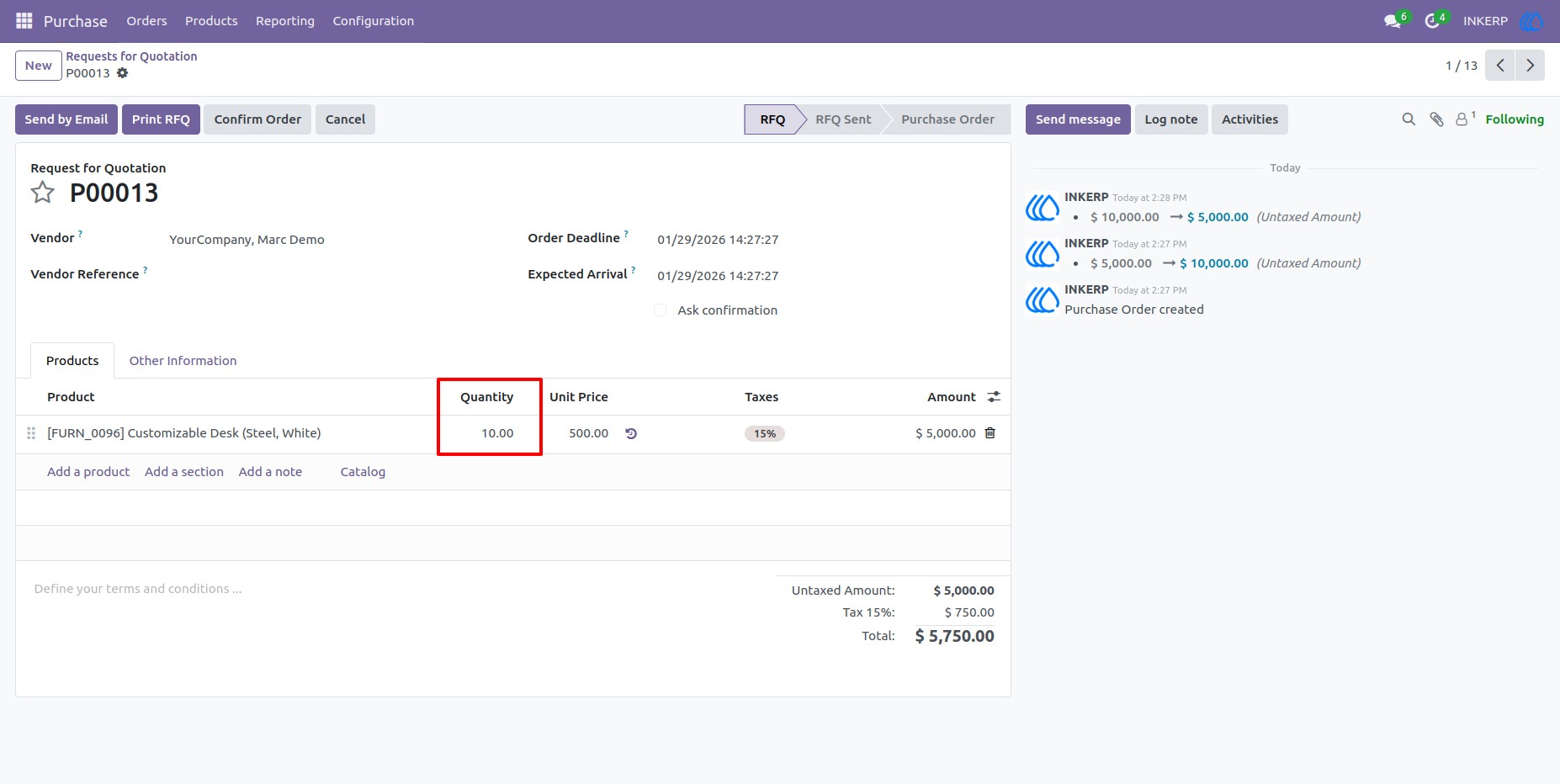
Task: Click Add a product link
Action: click(x=88, y=472)
